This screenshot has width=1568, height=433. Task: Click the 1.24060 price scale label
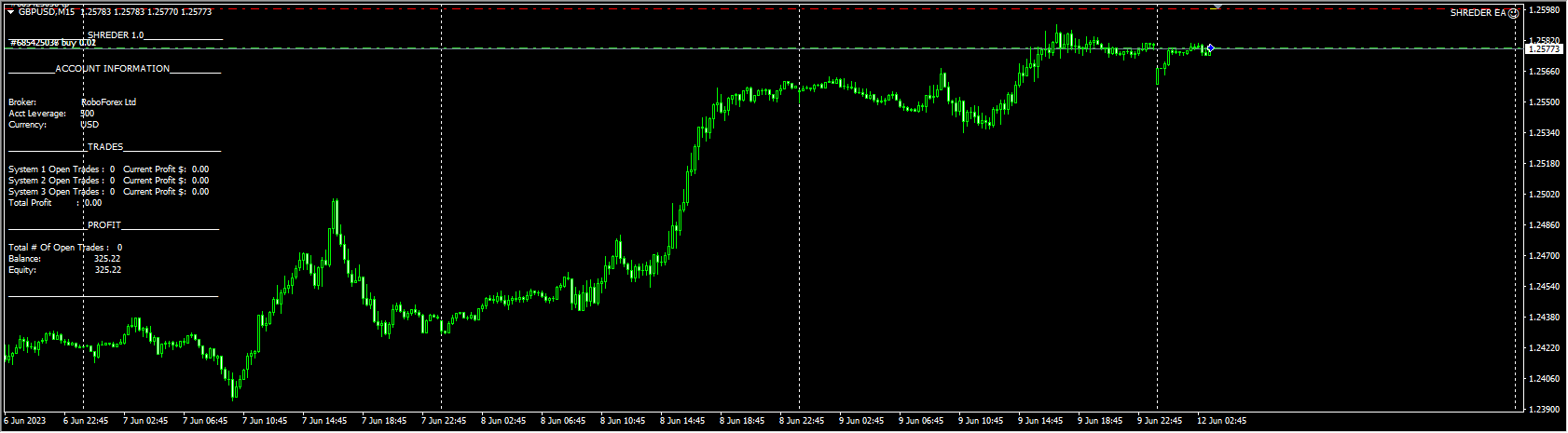(1545, 379)
